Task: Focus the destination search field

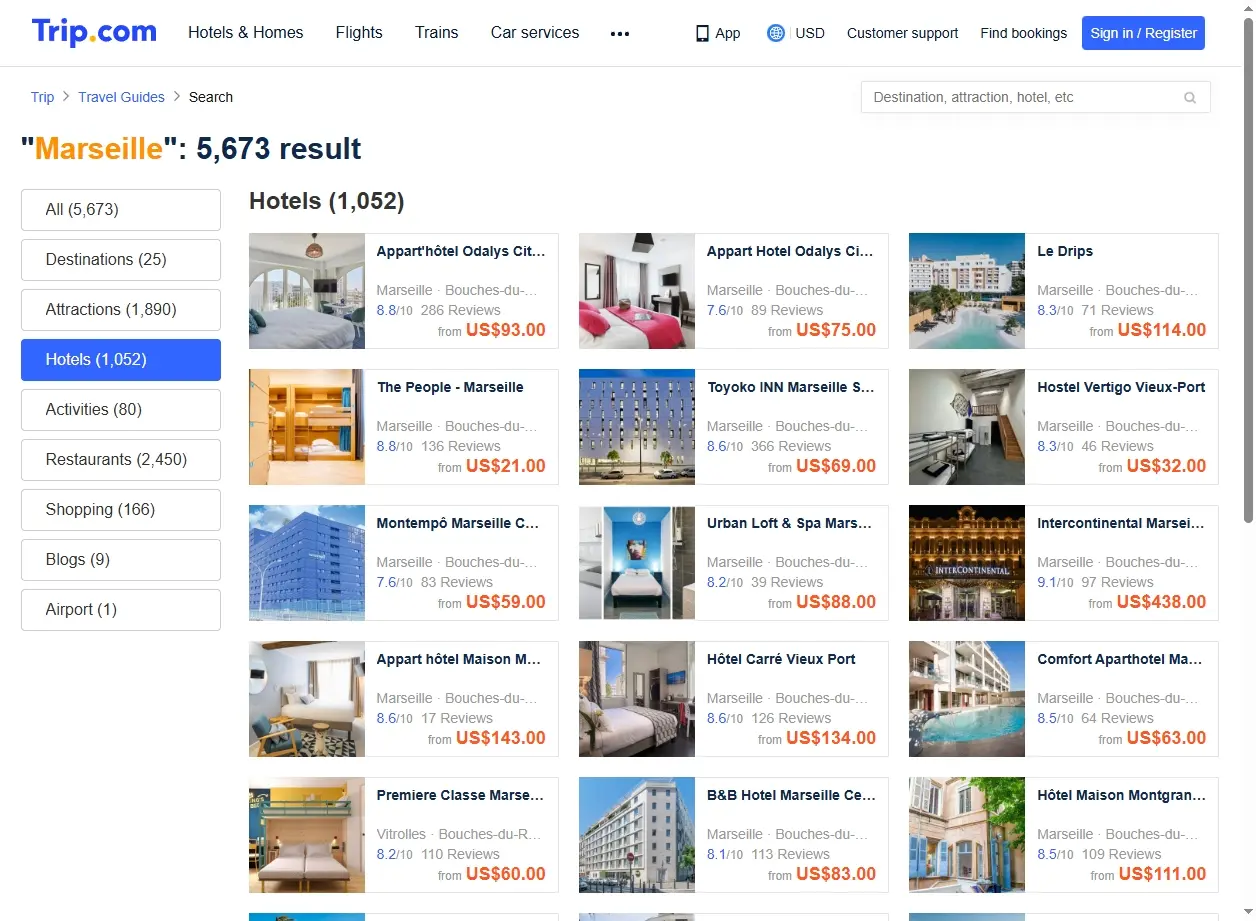Action: (x=1036, y=97)
